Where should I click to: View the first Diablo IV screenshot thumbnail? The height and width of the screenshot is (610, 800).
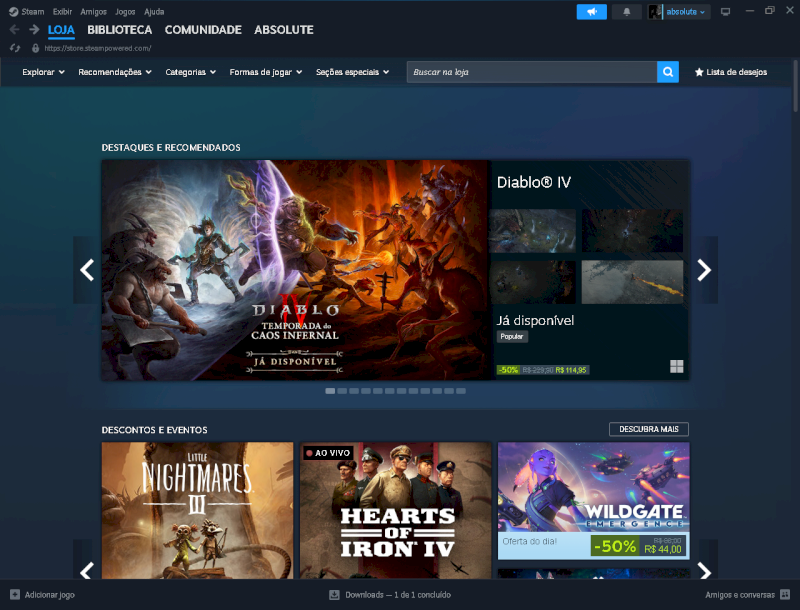coord(533,231)
